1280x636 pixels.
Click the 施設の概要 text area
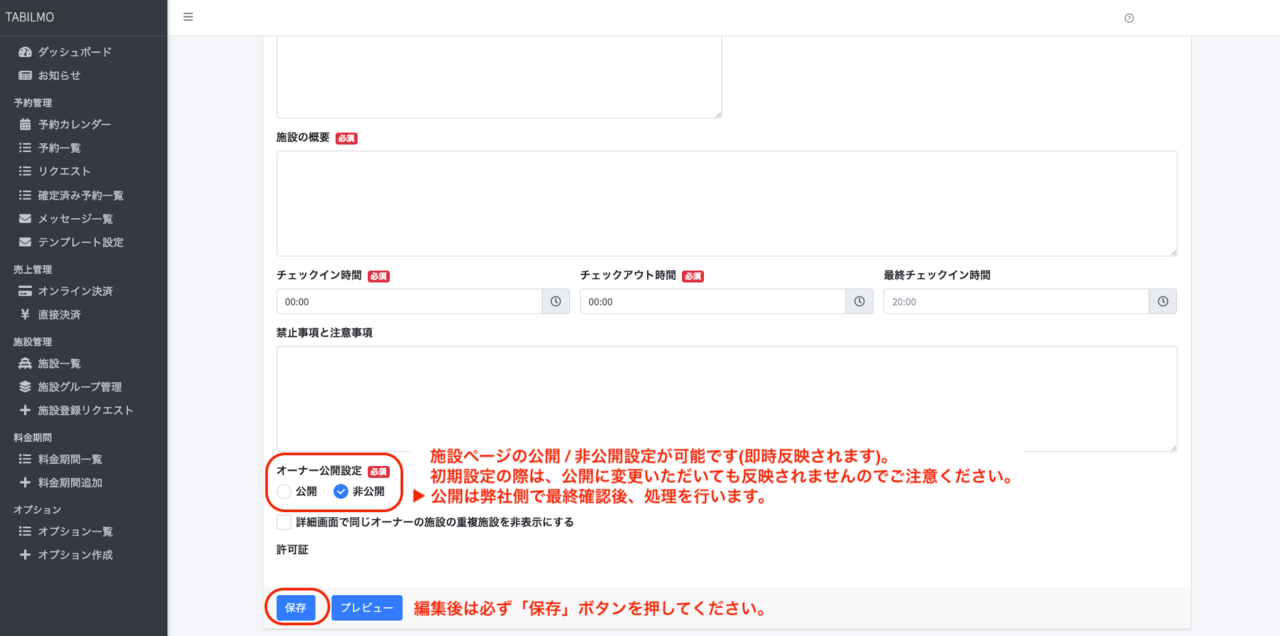[726, 203]
